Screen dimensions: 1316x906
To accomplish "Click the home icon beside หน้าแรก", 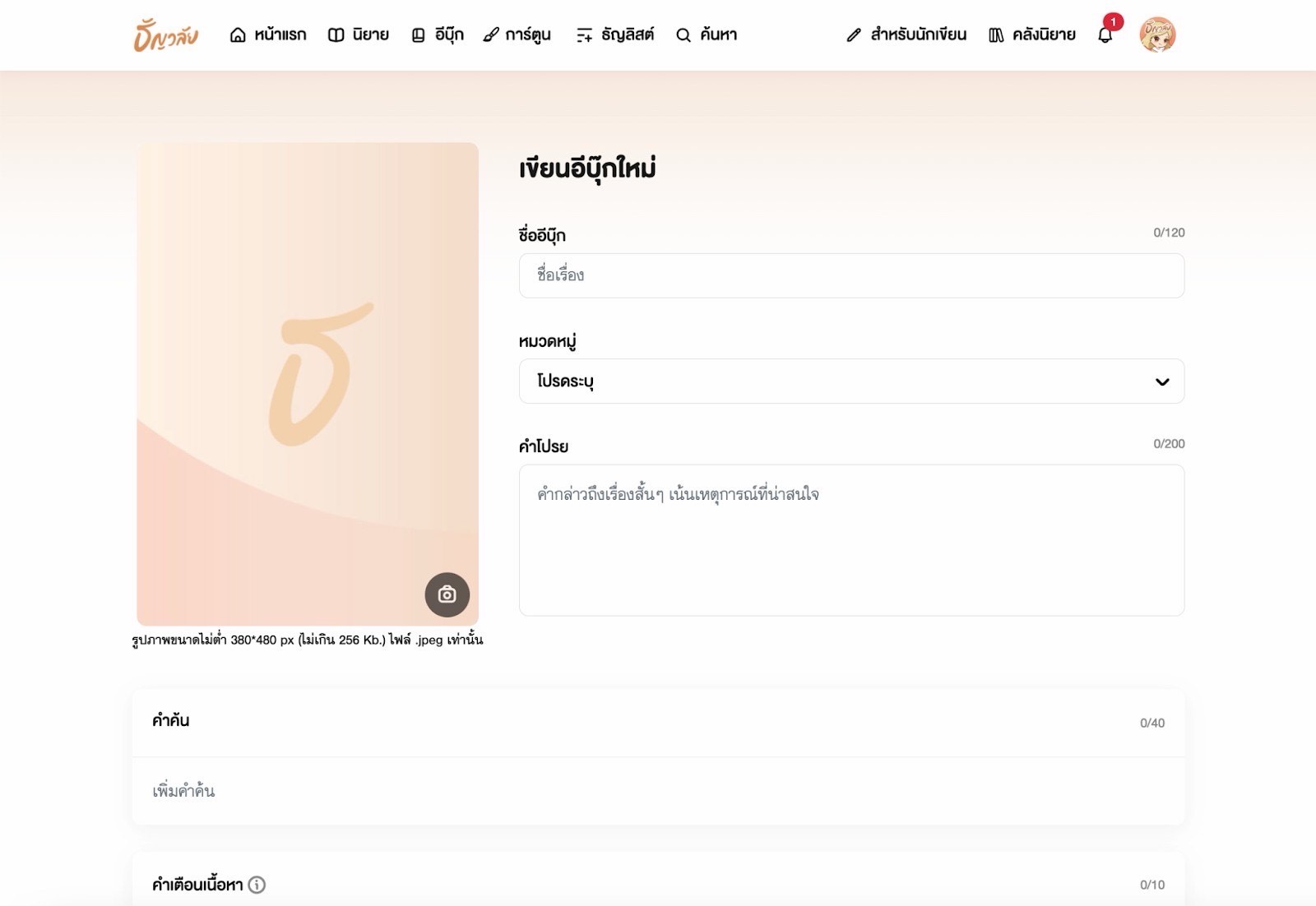I will 238,35.
